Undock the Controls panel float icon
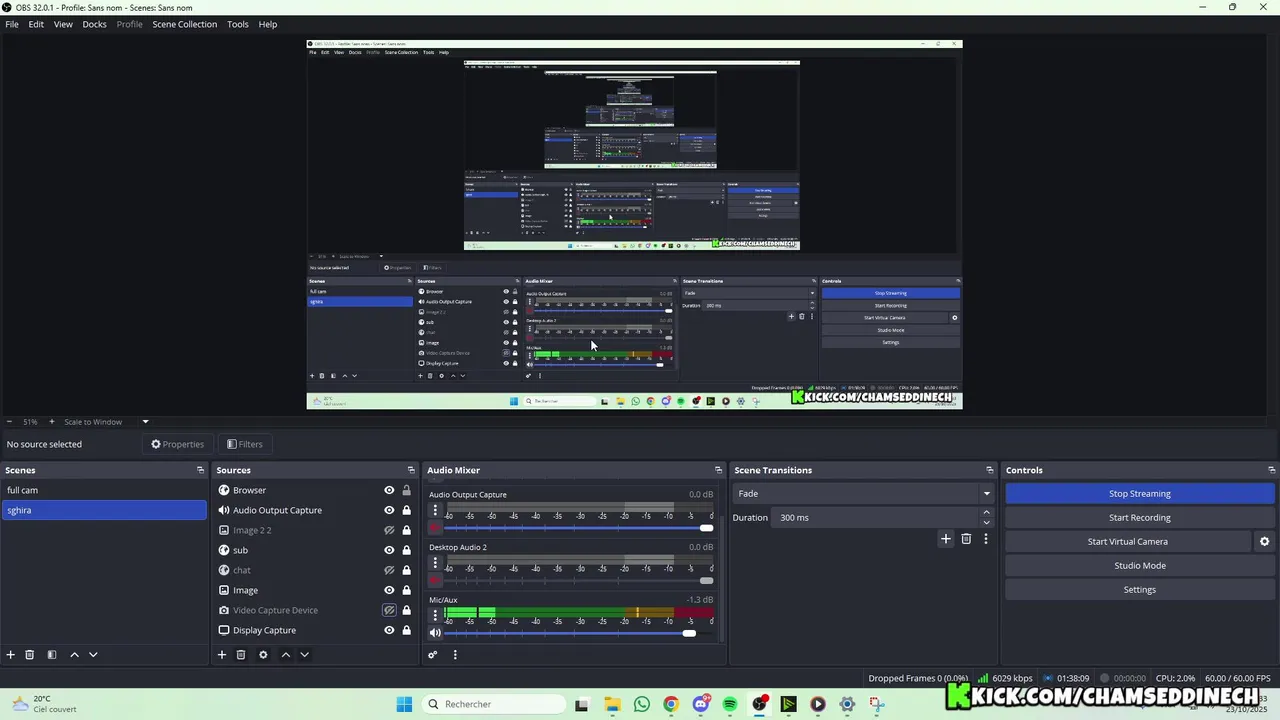This screenshot has height=720, width=1280. [1271, 470]
